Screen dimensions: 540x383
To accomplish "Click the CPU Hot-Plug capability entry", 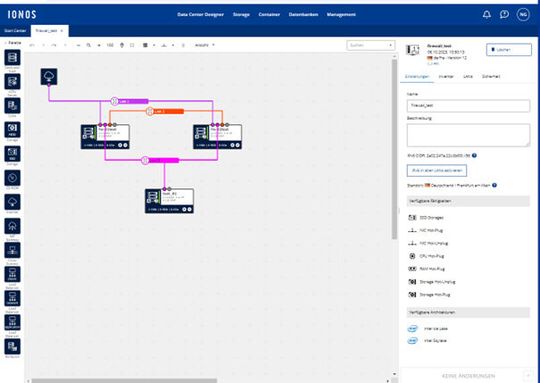I will tap(426, 256).
